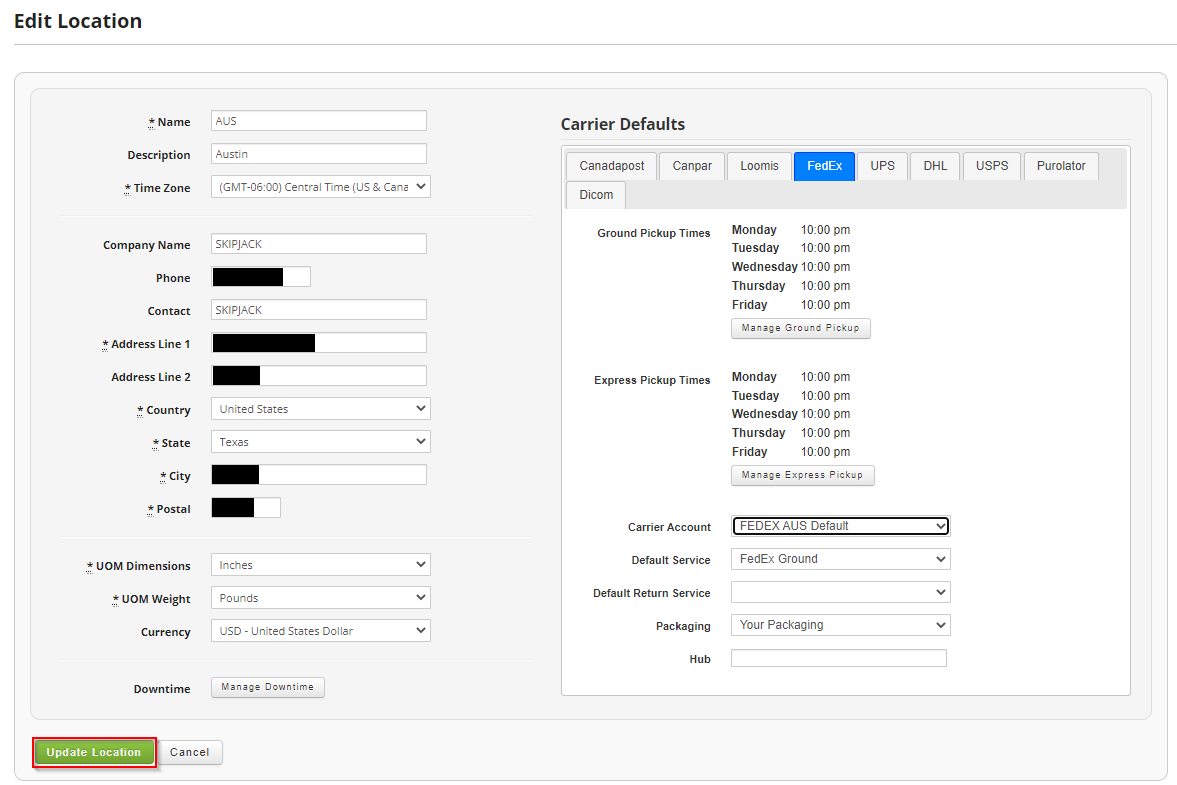Open the Canadapost carrier tab
Screen dimensions: 1177x785
(x=610, y=166)
